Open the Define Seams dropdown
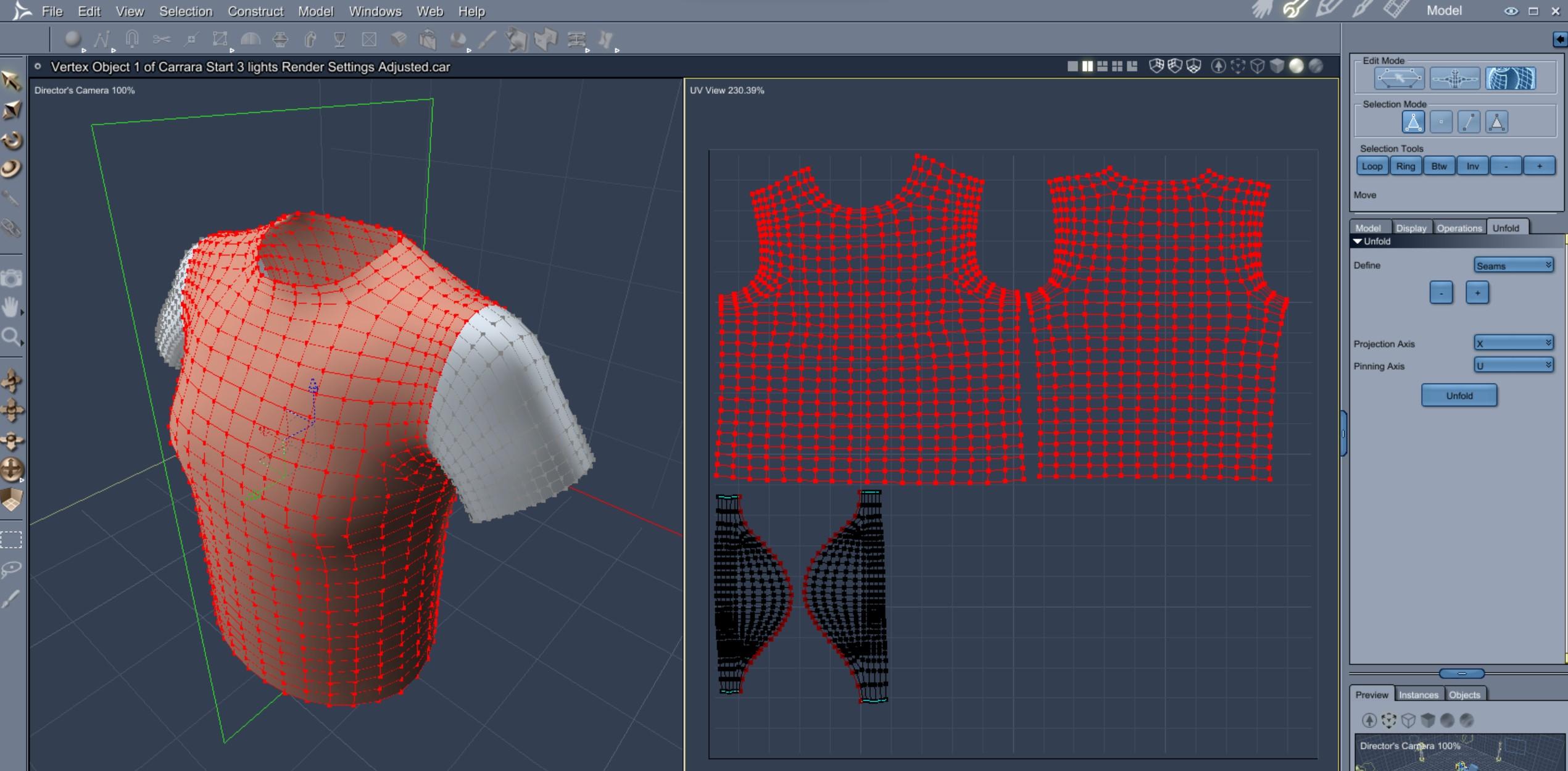The width and height of the screenshot is (1568, 771). (x=1513, y=265)
